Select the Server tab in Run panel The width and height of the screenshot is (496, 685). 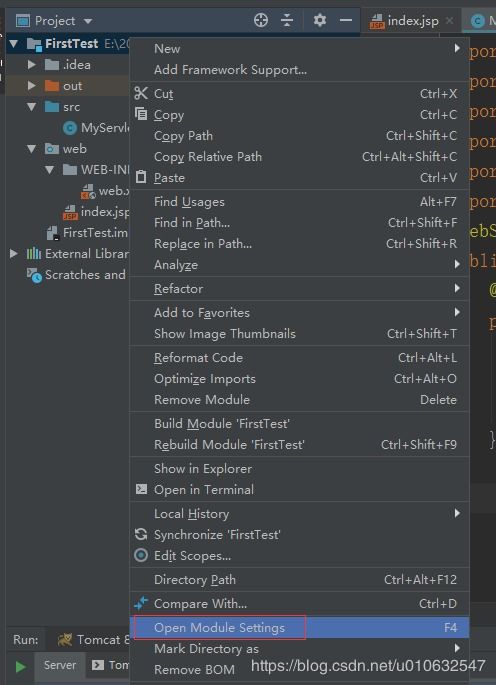[59, 665]
